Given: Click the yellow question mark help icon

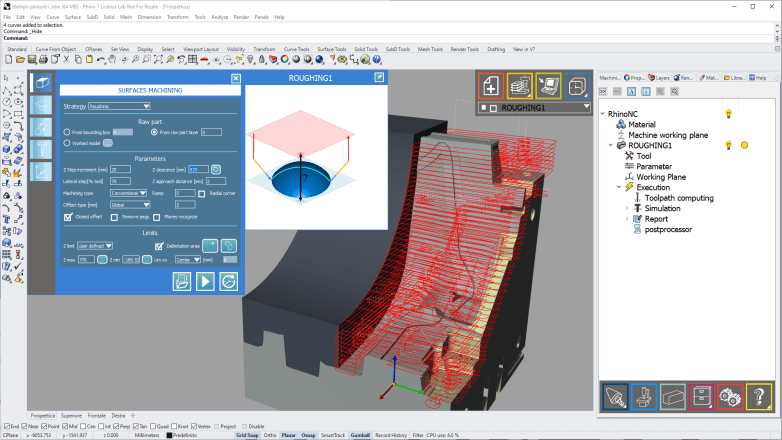Looking at the screenshot, I should [759, 397].
